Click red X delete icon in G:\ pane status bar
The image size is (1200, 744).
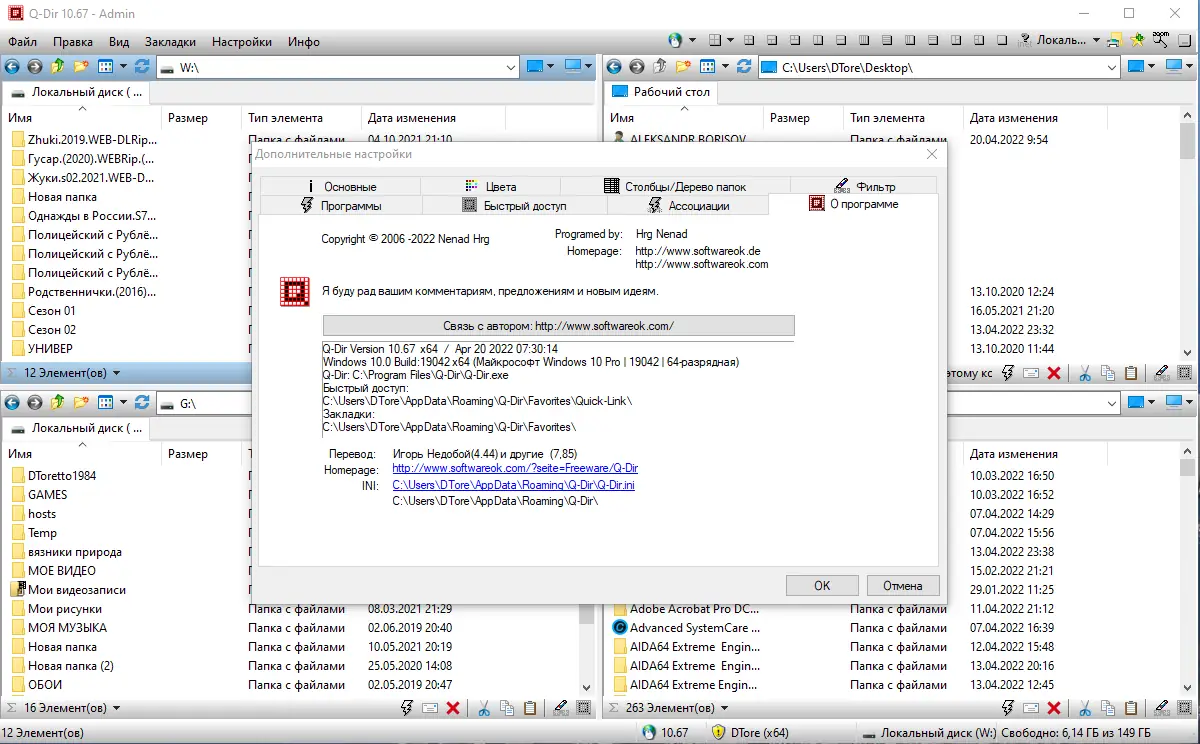tap(453, 708)
